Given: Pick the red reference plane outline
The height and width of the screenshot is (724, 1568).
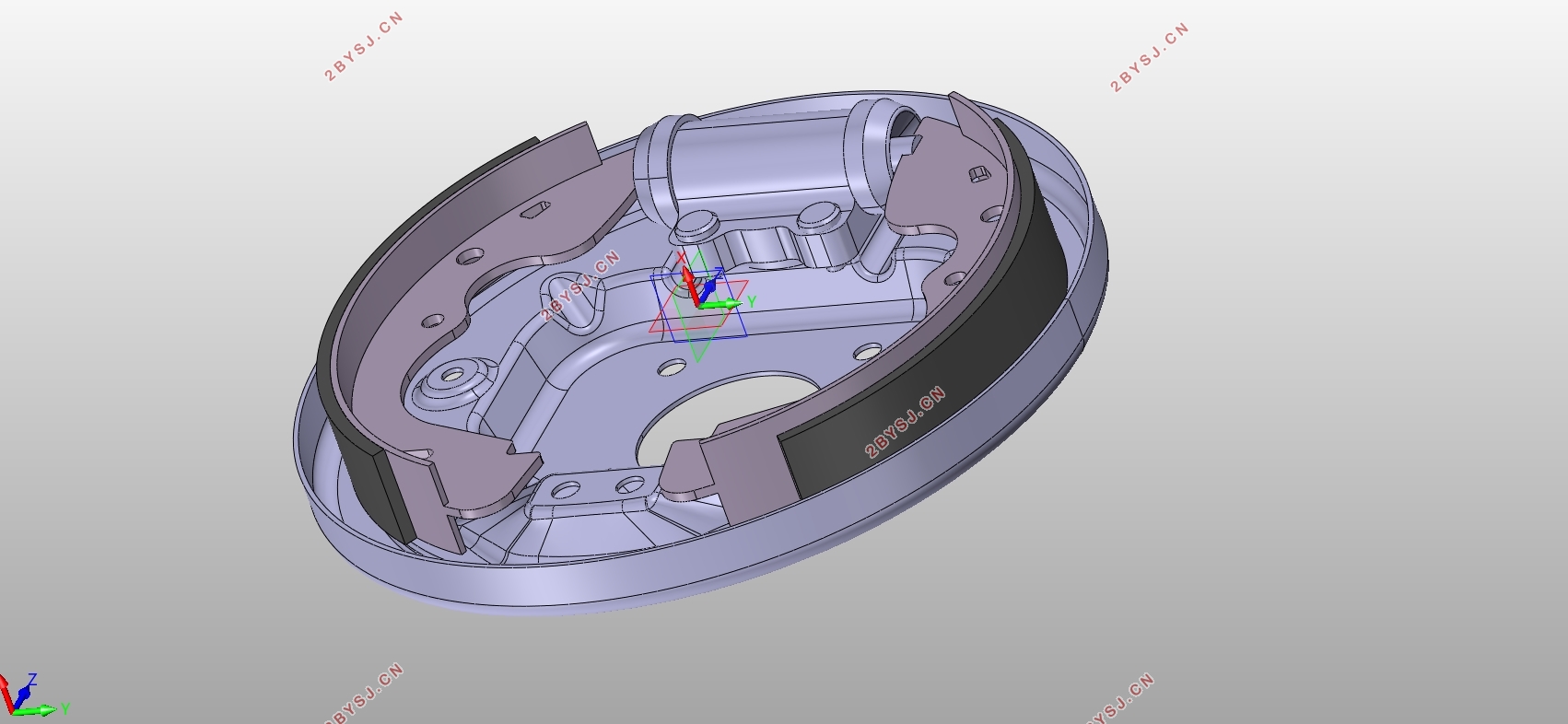Looking at the screenshot, I should click(697, 306).
